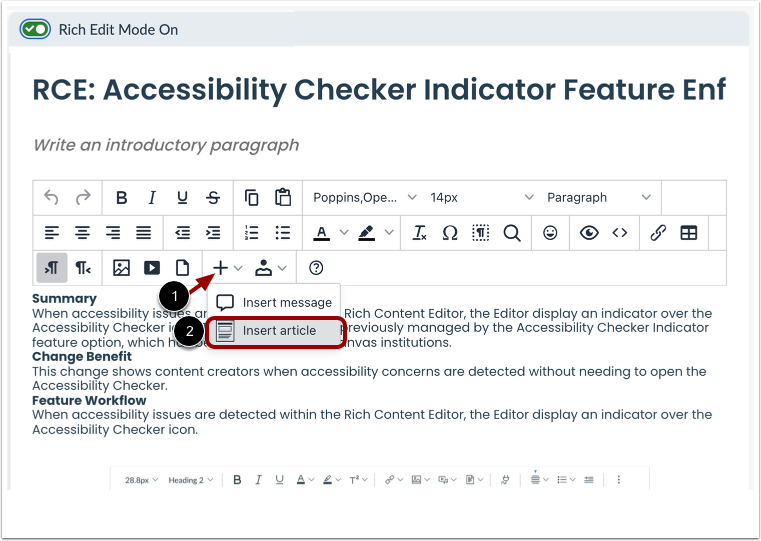The height and width of the screenshot is (541, 761).
Task: Justify the text
Action: coord(144,233)
